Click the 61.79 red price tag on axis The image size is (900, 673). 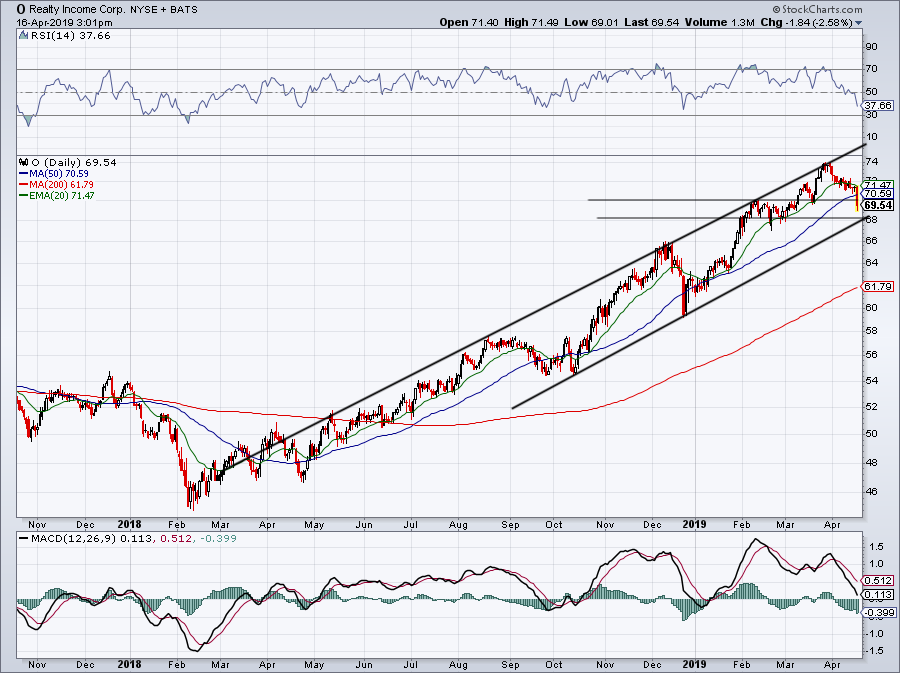878,286
